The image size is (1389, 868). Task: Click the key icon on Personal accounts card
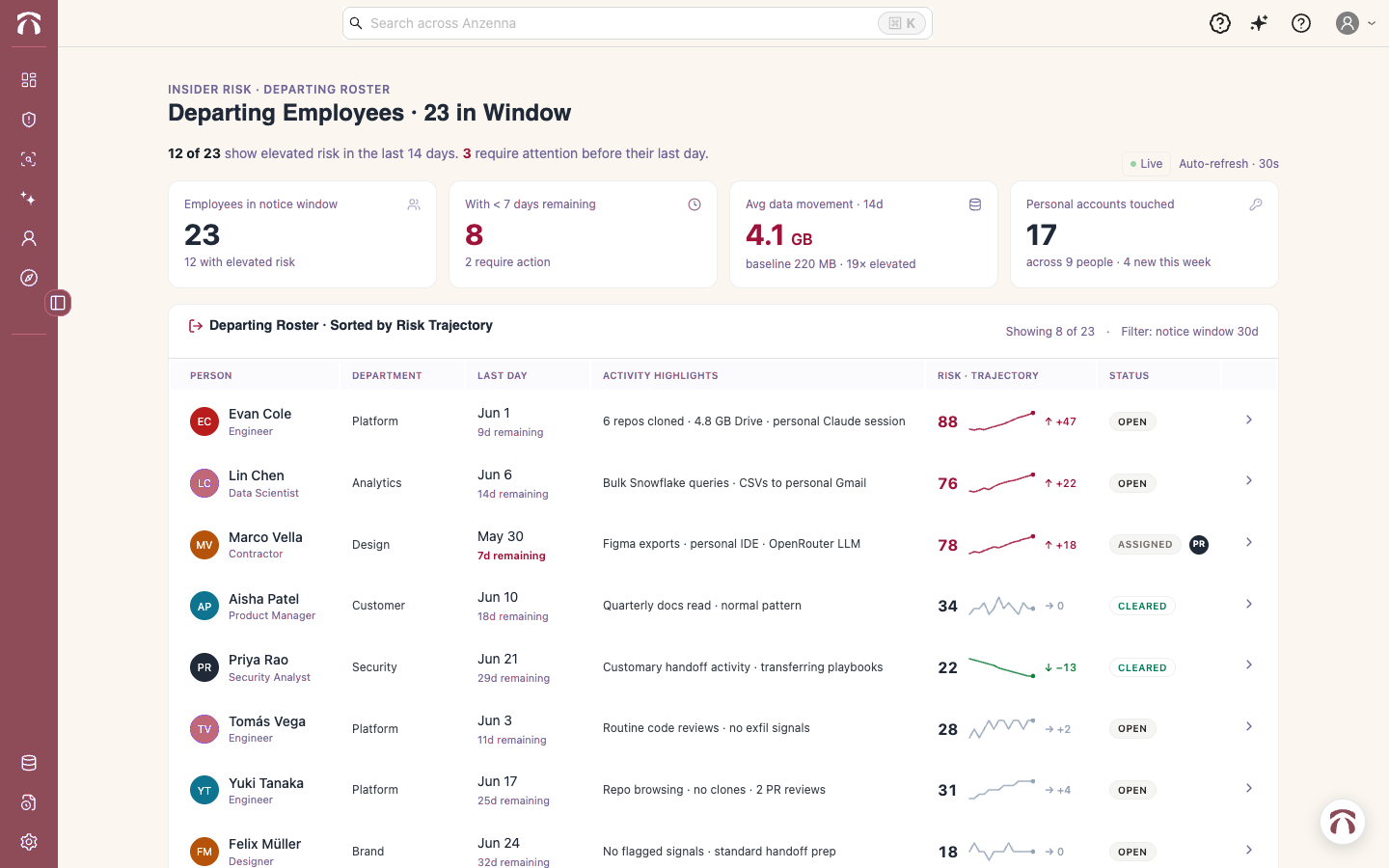(x=1256, y=204)
